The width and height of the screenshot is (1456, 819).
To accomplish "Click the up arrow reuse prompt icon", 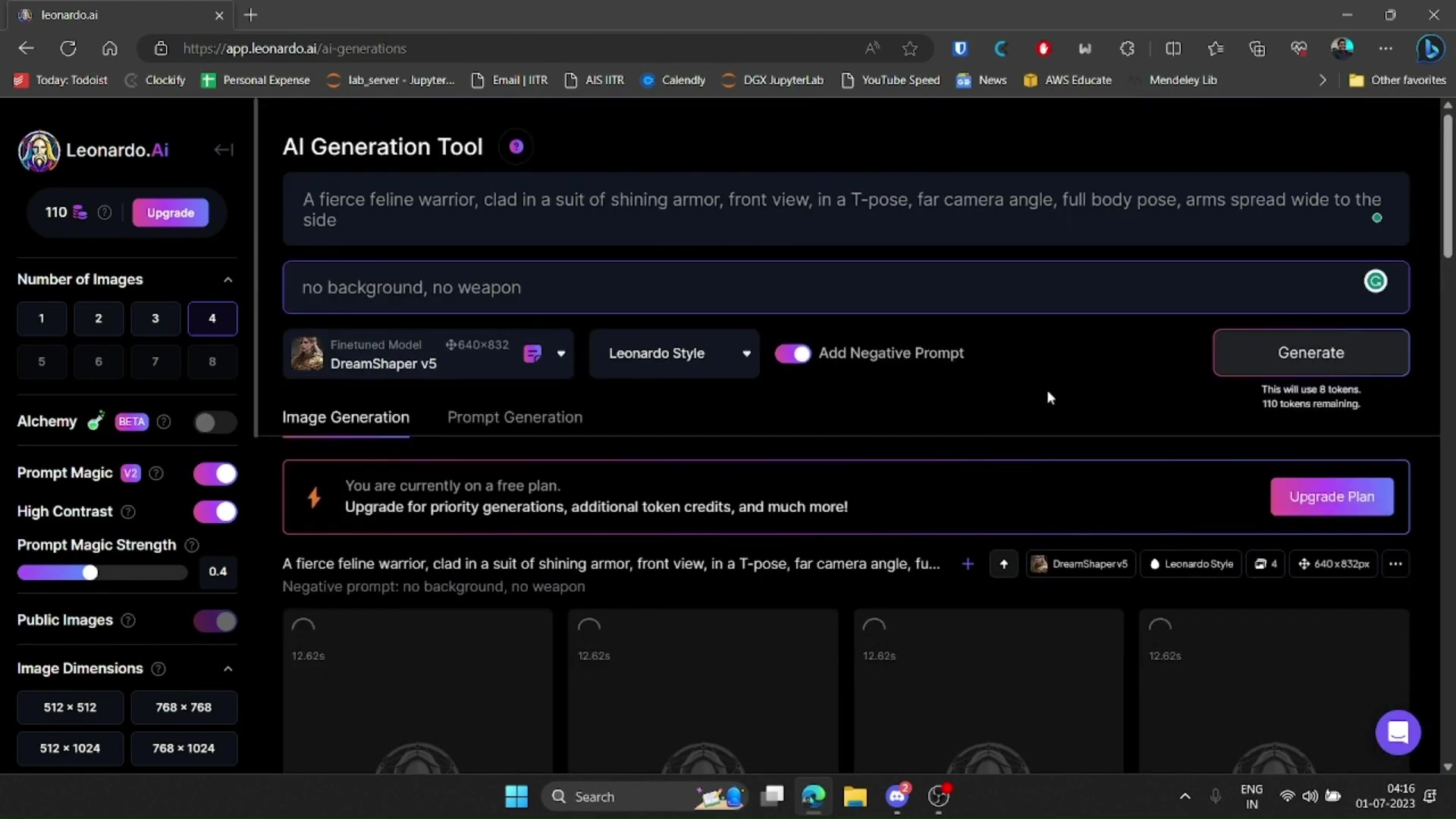I will coord(1003,564).
